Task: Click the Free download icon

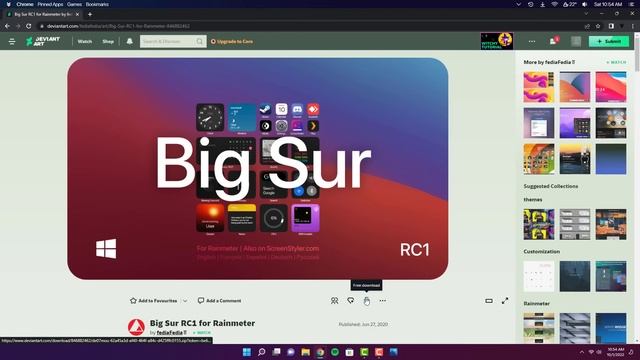Action: (x=367, y=301)
